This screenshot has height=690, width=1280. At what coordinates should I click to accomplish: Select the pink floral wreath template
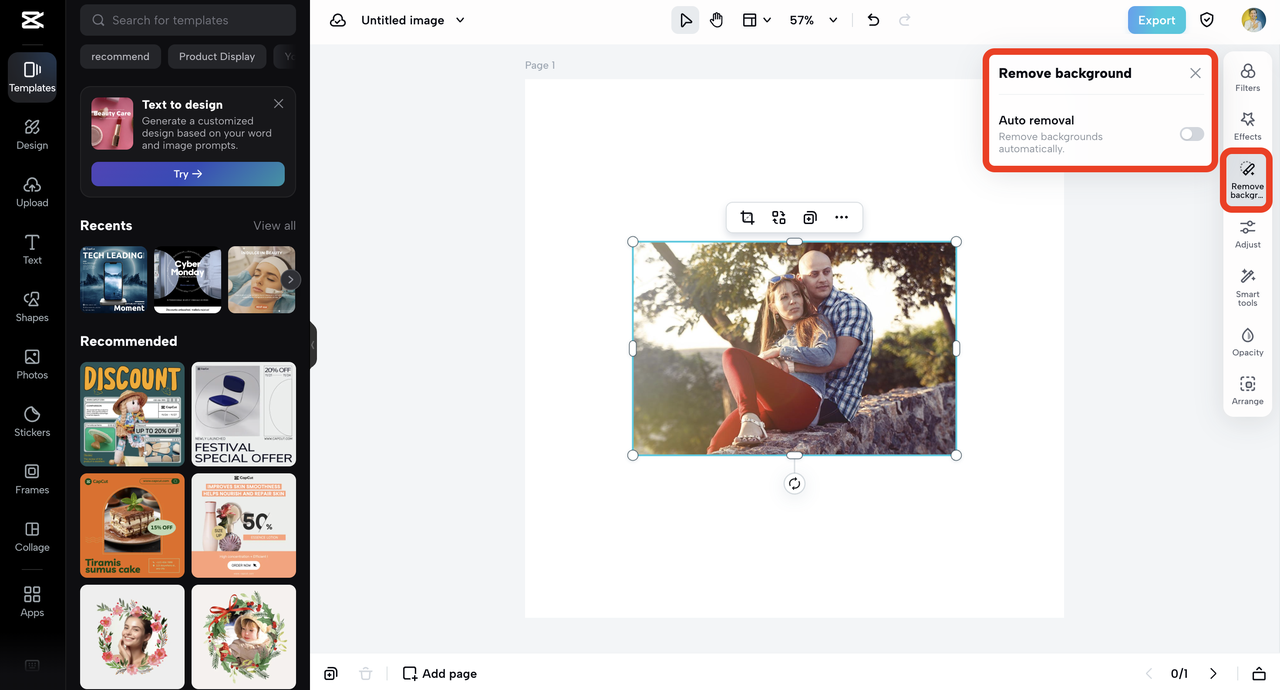tap(132, 636)
